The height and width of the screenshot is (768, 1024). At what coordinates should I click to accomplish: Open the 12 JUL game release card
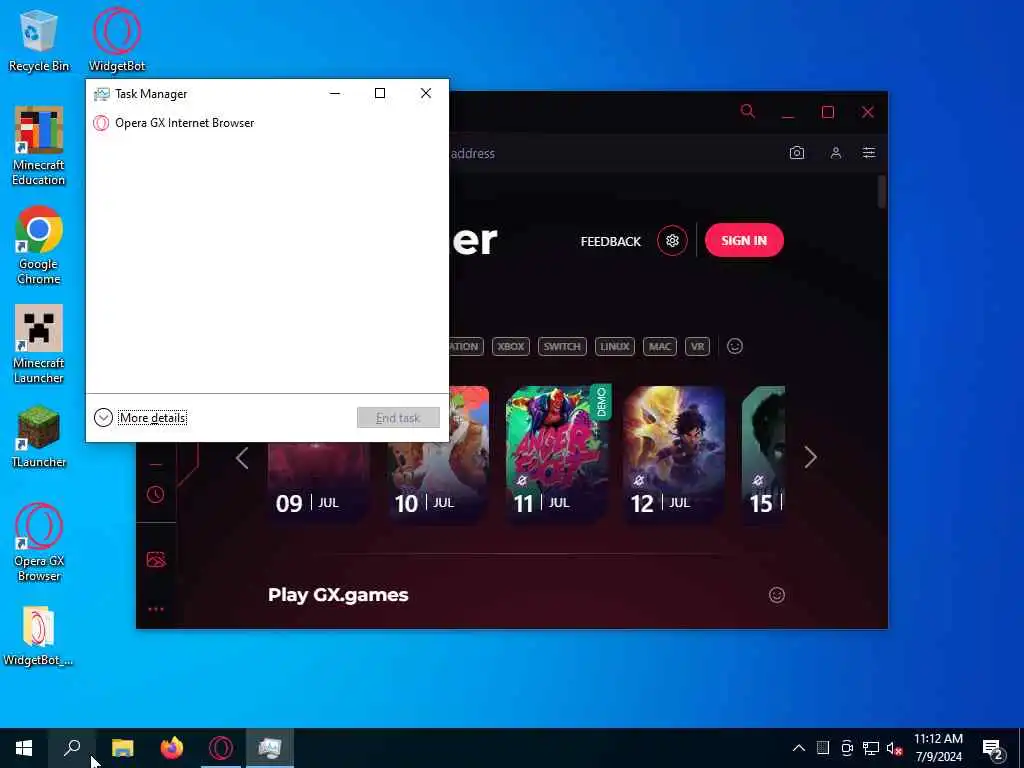(x=674, y=455)
